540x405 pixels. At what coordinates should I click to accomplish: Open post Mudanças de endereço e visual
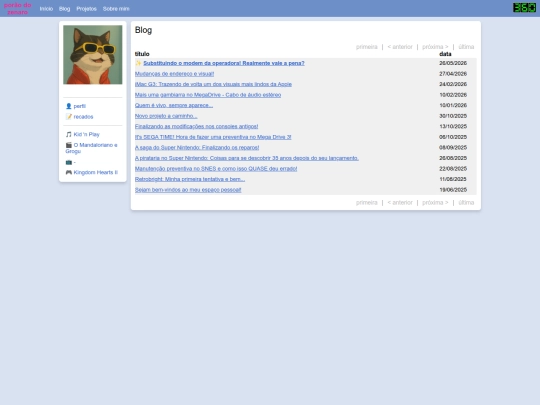click(174, 74)
